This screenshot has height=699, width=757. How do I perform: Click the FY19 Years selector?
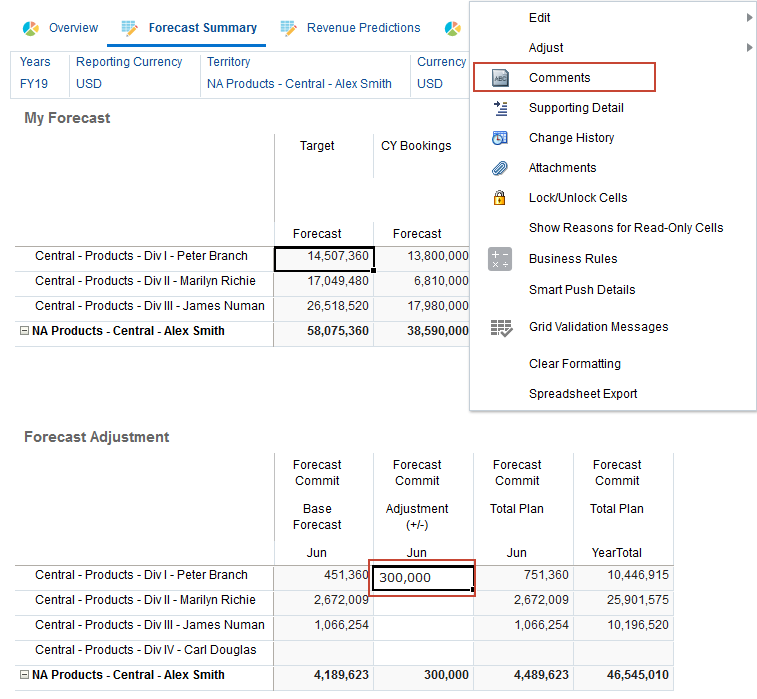point(34,84)
